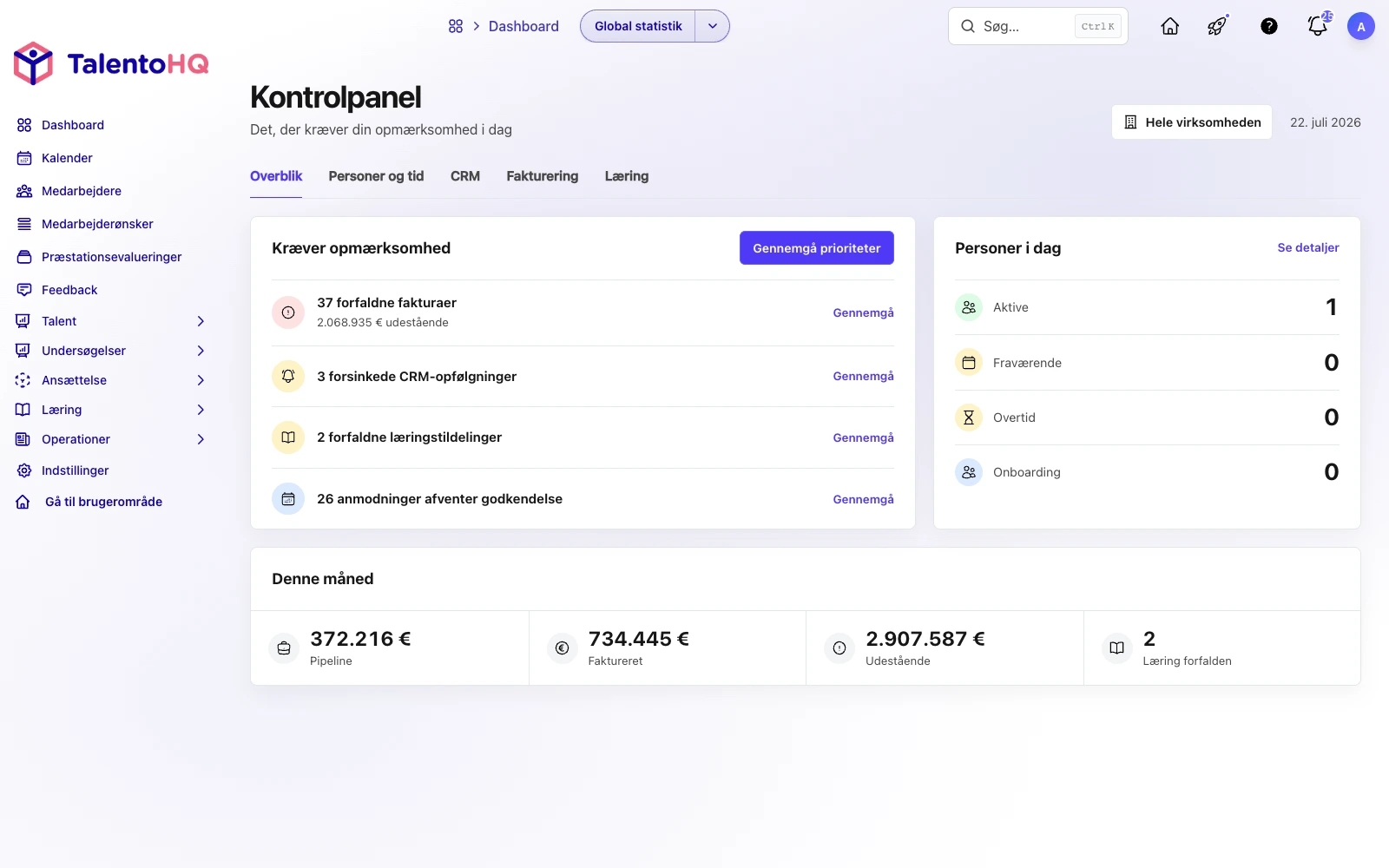The width and height of the screenshot is (1389, 868).
Task: Click the breadcrumb grid icon
Action: (456, 26)
